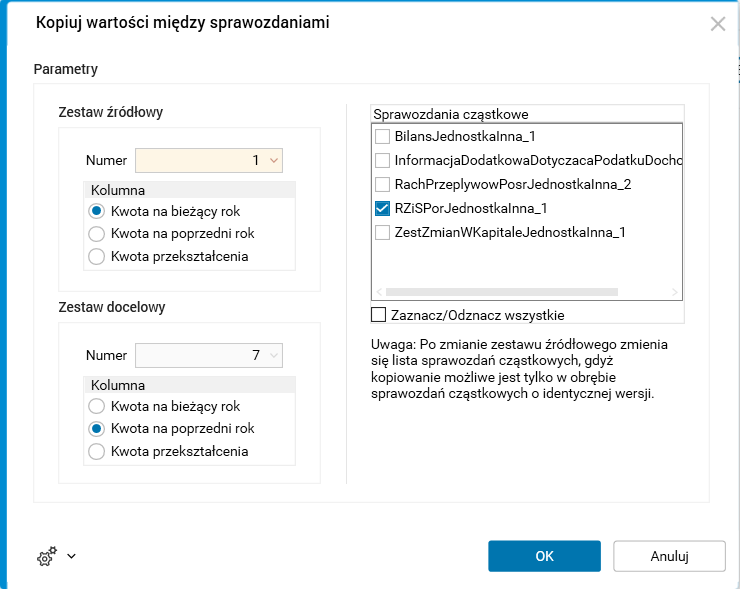The height and width of the screenshot is (589, 740).
Task: Expand the source set Numer dropdown
Action: point(275,160)
